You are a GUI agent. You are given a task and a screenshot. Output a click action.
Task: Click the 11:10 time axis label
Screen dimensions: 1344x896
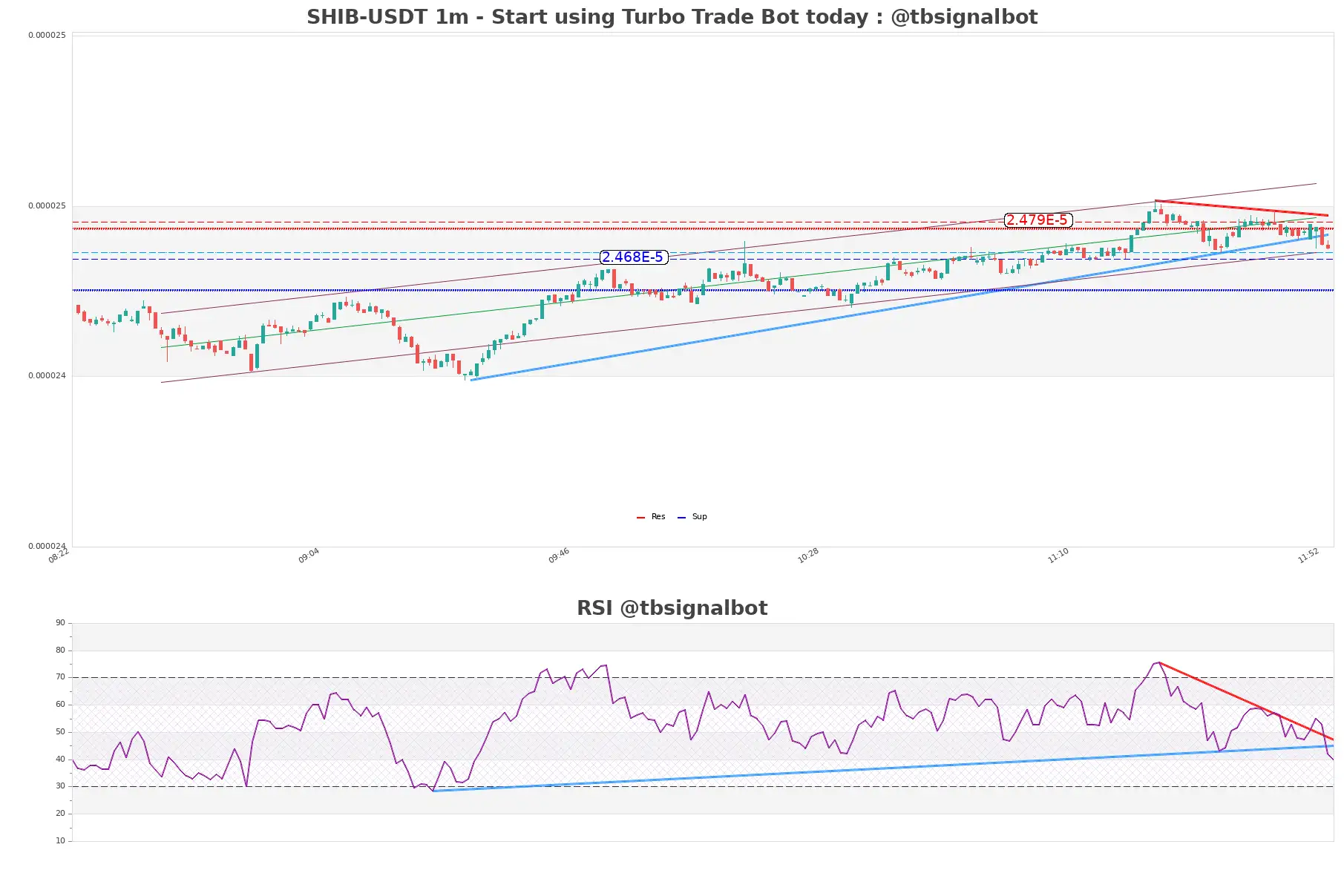(x=1058, y=556)
